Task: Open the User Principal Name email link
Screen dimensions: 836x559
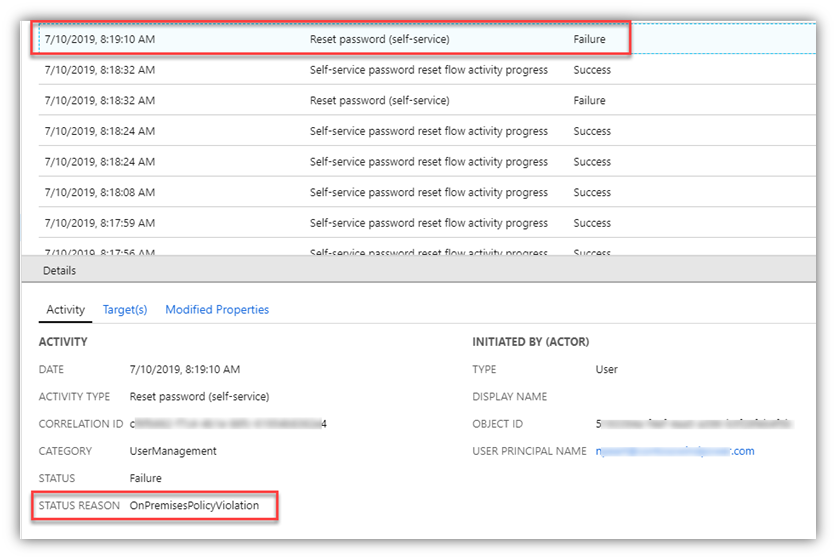Action: tap(675, 451)
